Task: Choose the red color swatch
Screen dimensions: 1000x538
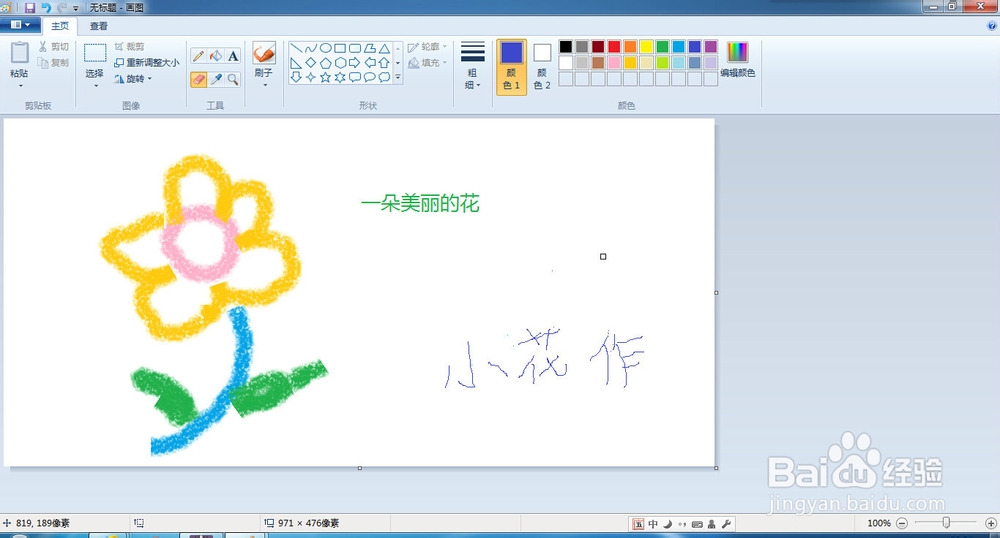Action: click(x=614, y=47)
